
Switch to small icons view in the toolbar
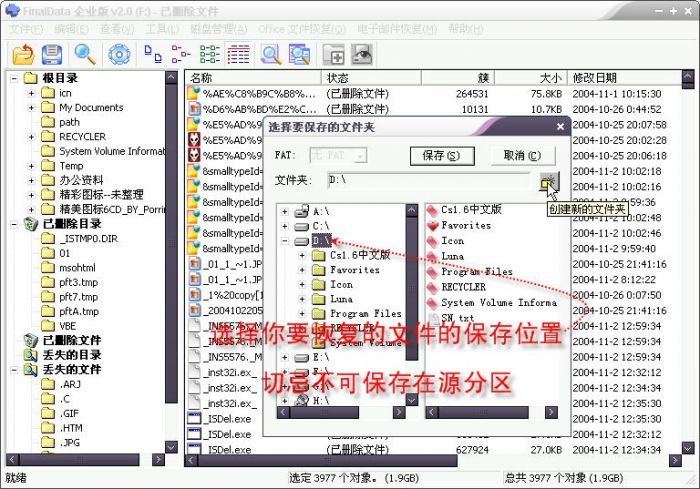181,54
